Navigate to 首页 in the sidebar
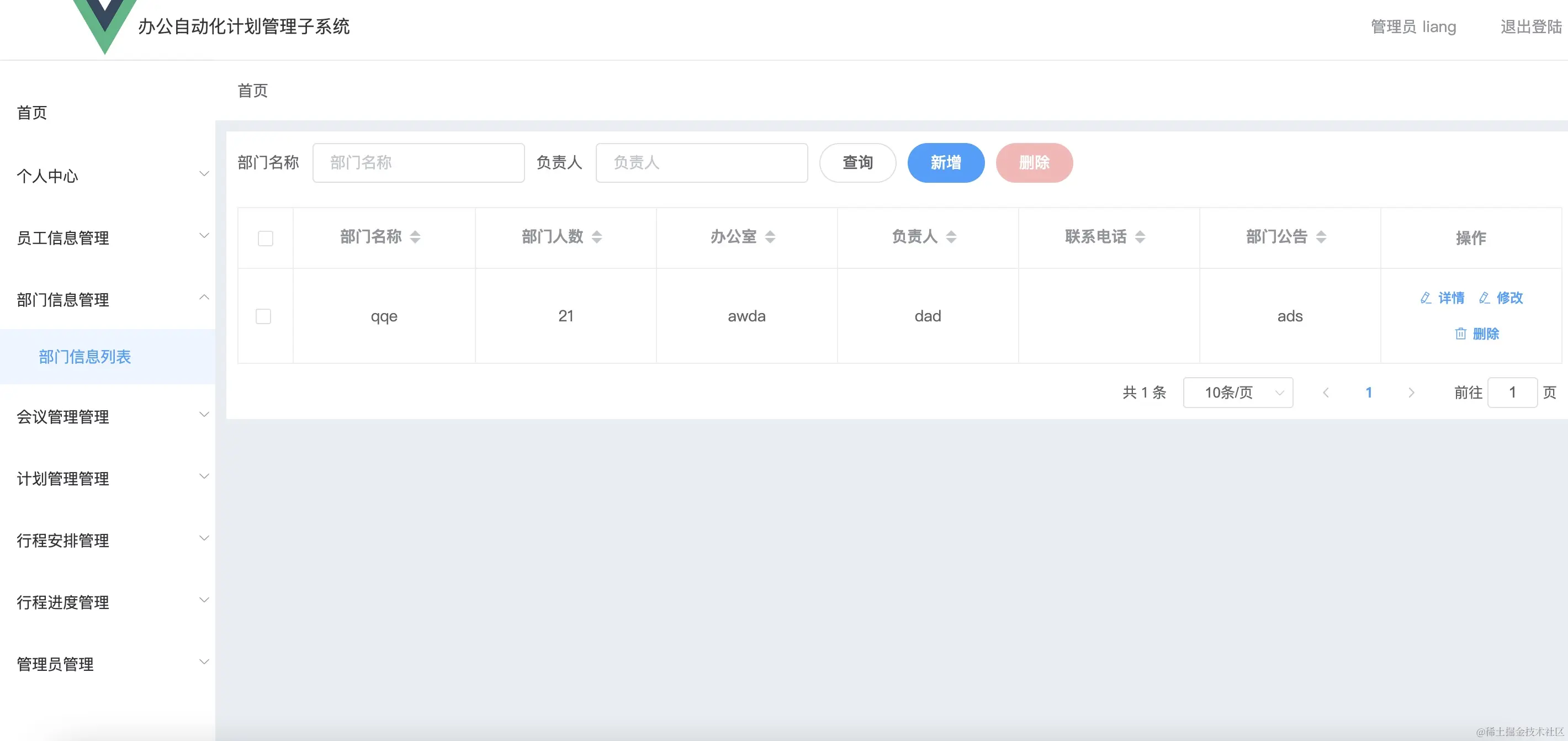1568x741 pixels. 32,113
